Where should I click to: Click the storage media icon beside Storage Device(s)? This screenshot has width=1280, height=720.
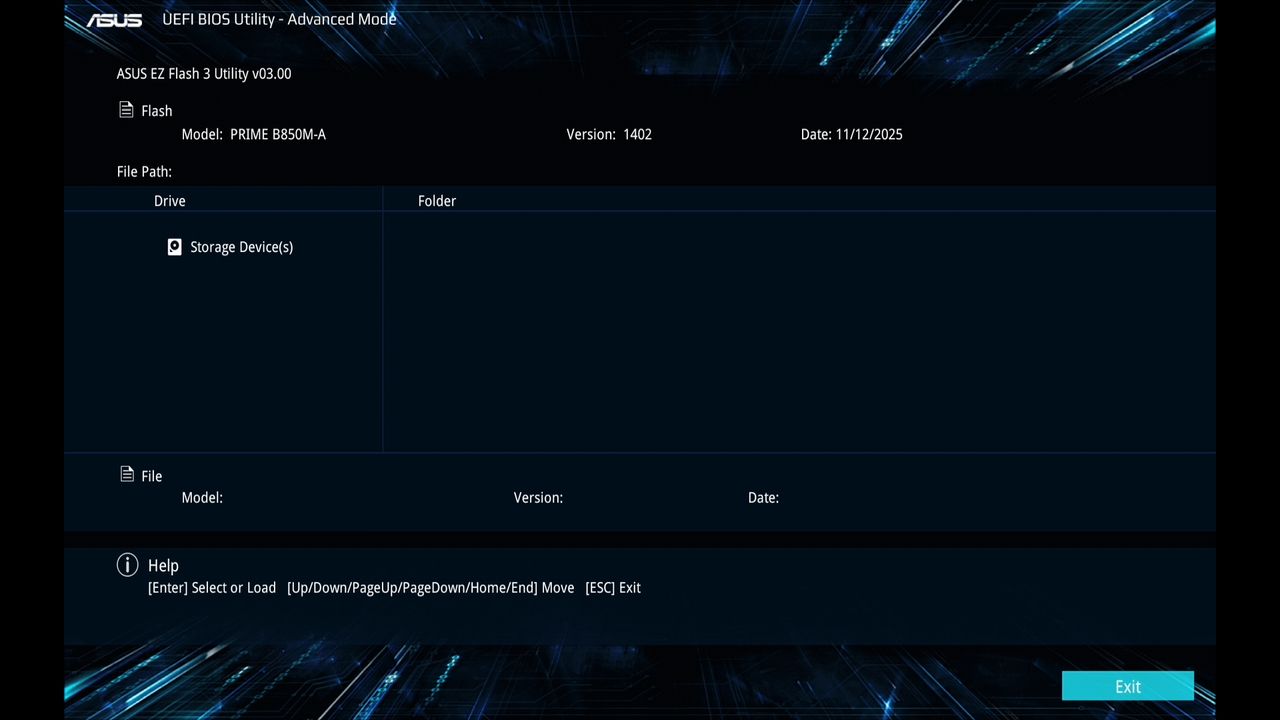174,246
